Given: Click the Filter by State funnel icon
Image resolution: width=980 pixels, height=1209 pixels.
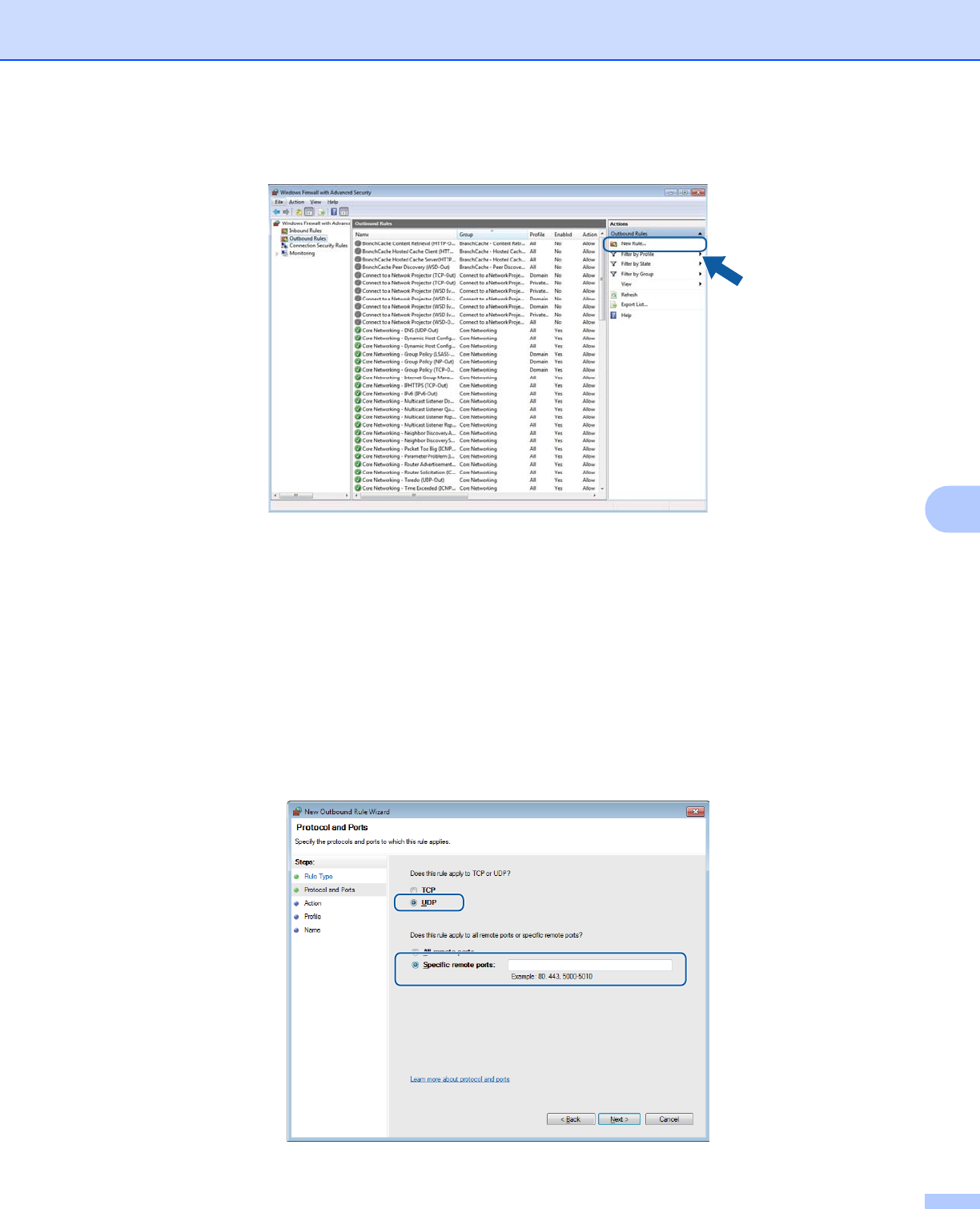Looking at the screenshot, I should pos(614,263).
